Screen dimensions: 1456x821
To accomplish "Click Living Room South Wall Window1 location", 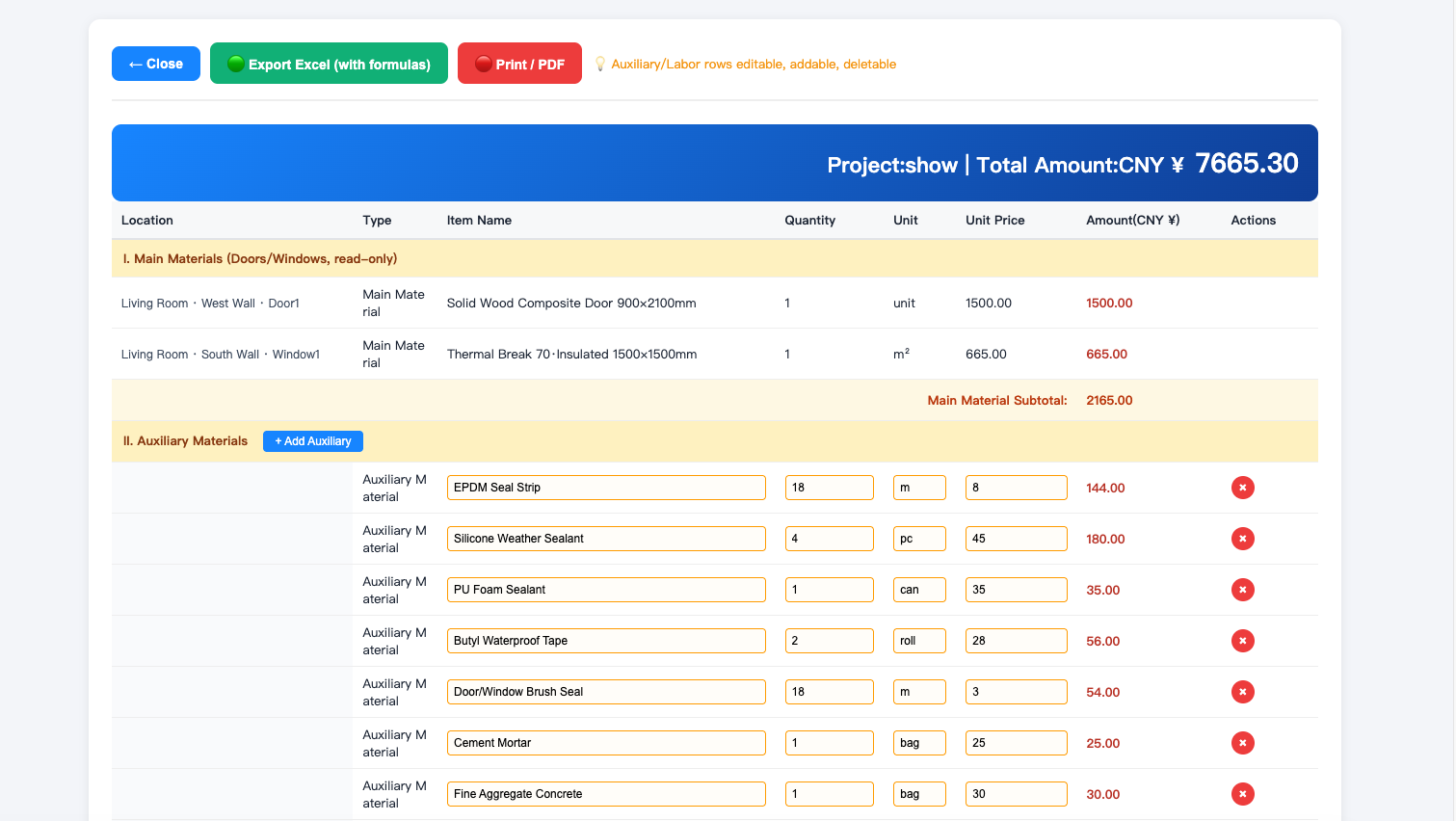I will pyautogui.click(x=221, y=355).
